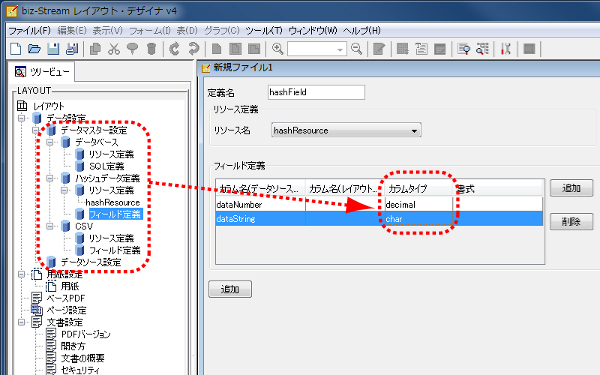600x375 pixels.
Task: Select the SQL定義 tree item
Action: pos(106,166)
